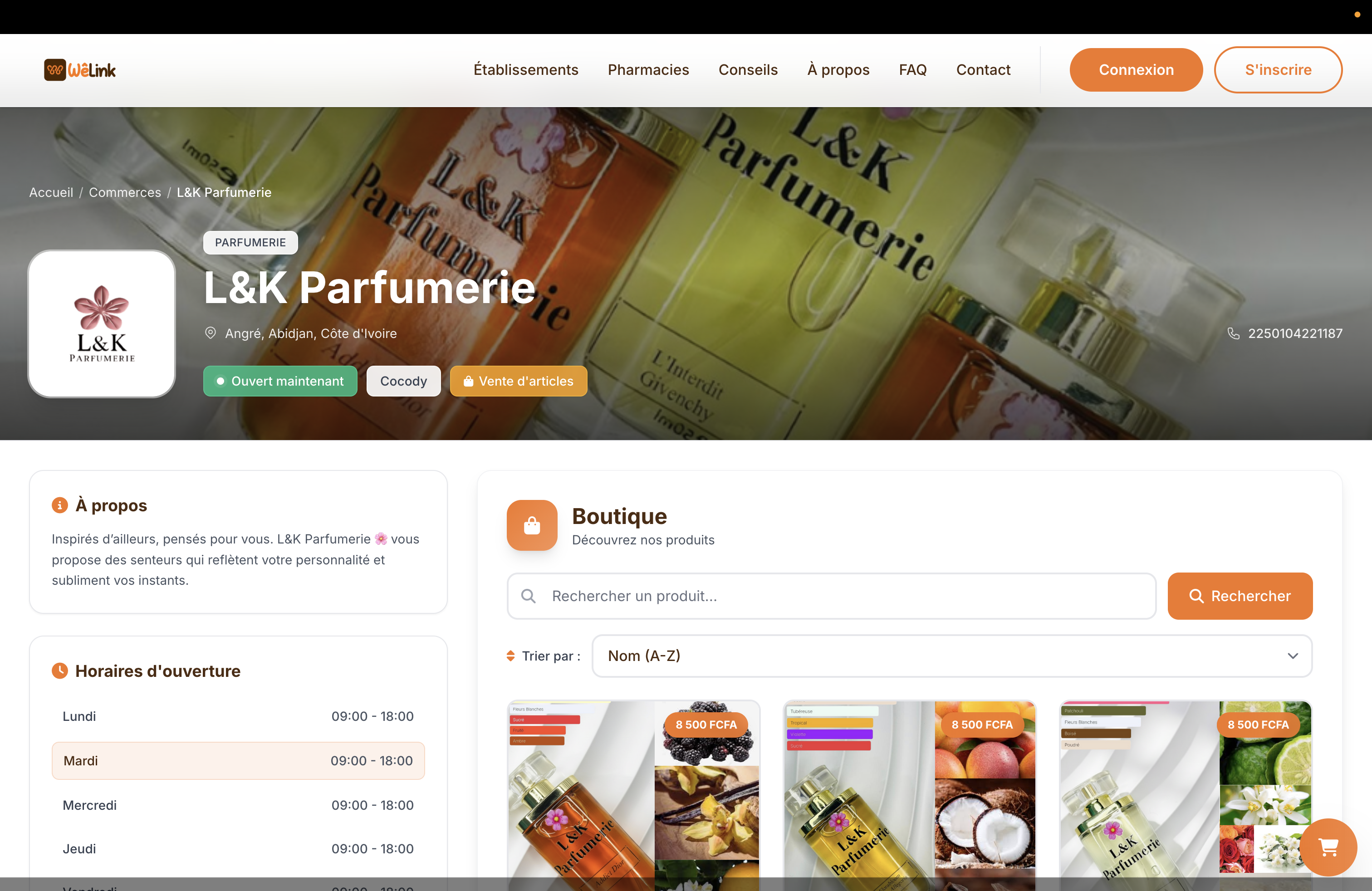1372x891 pixels.
Task: Click the L&K Parfumerie flower logo
Action: click(102, 323)
